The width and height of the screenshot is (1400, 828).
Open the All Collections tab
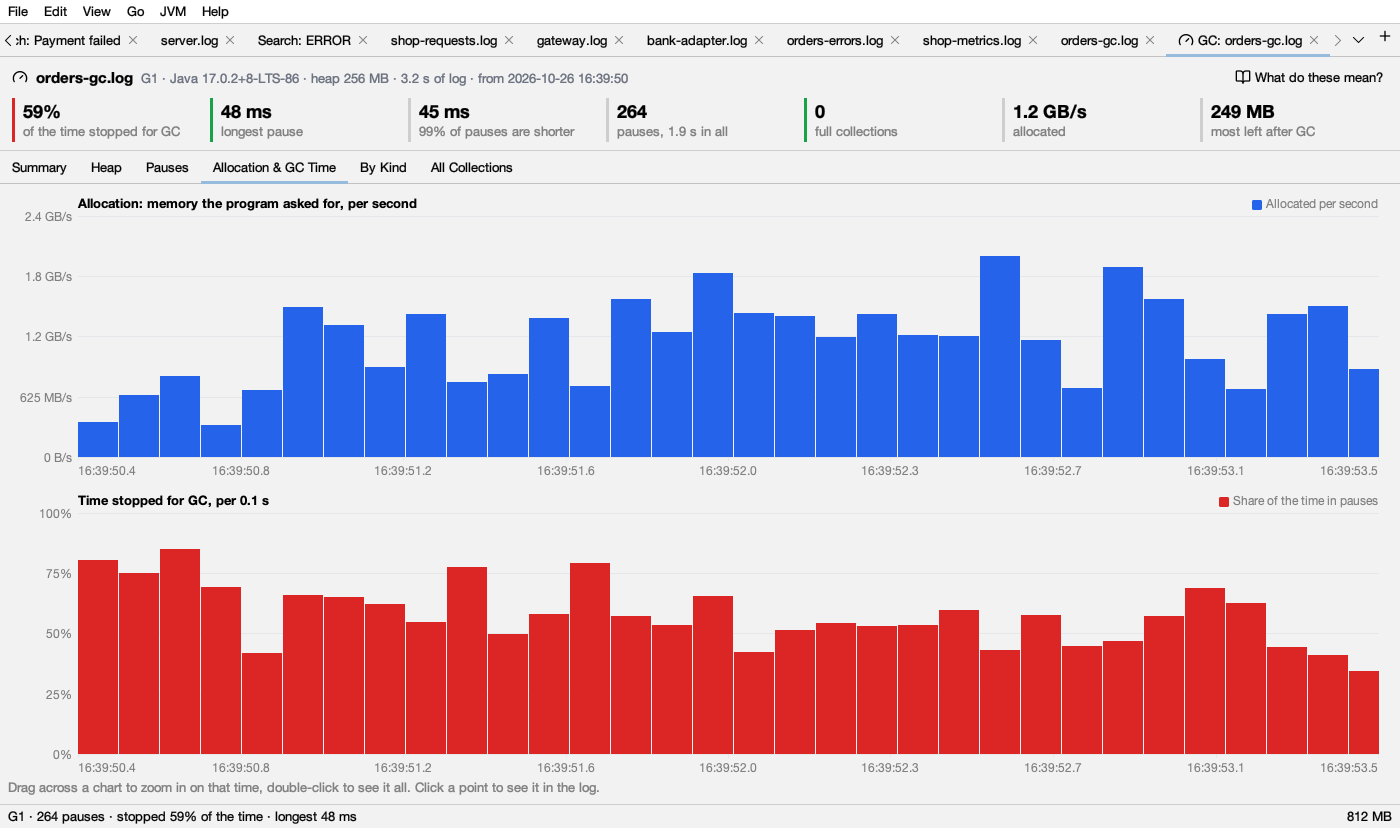point(471,167)
